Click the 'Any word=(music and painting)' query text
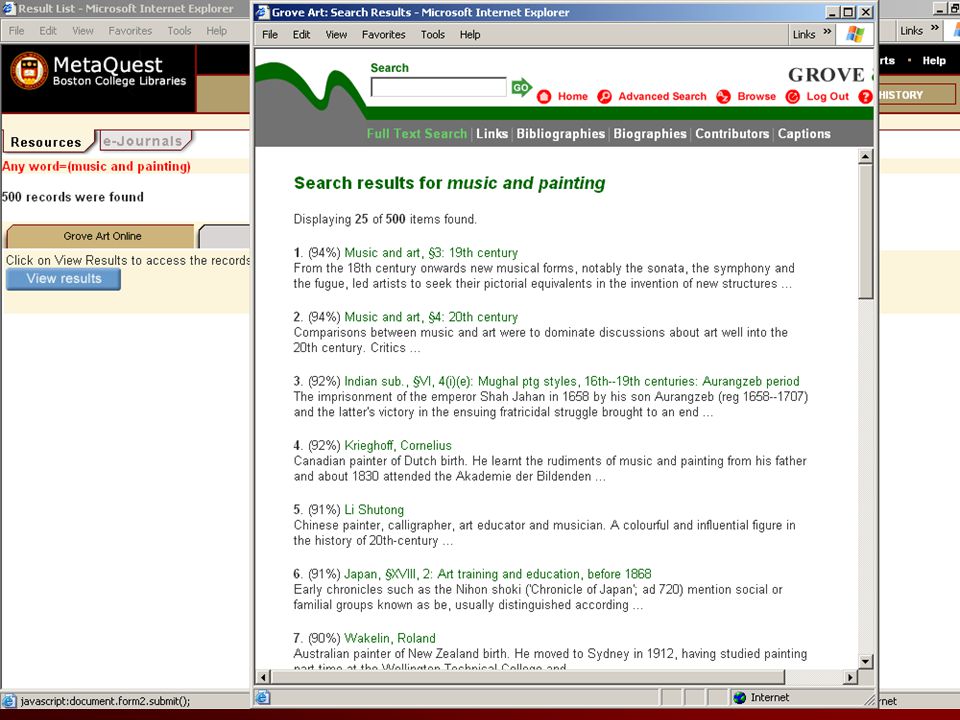Screen dimensions: 960x720 click(x=96, y=167)
